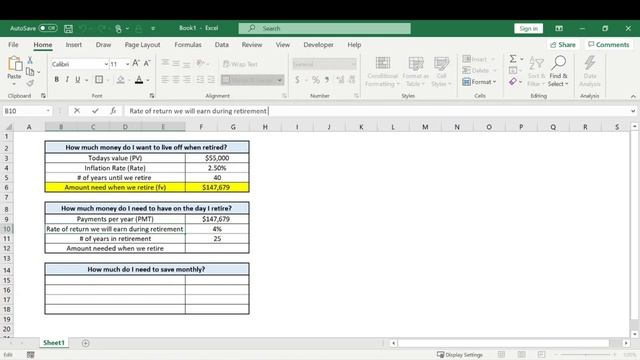Click the Fill Color bucket icon
Viewport: 640px width, 360px height.
coord(120,80)
